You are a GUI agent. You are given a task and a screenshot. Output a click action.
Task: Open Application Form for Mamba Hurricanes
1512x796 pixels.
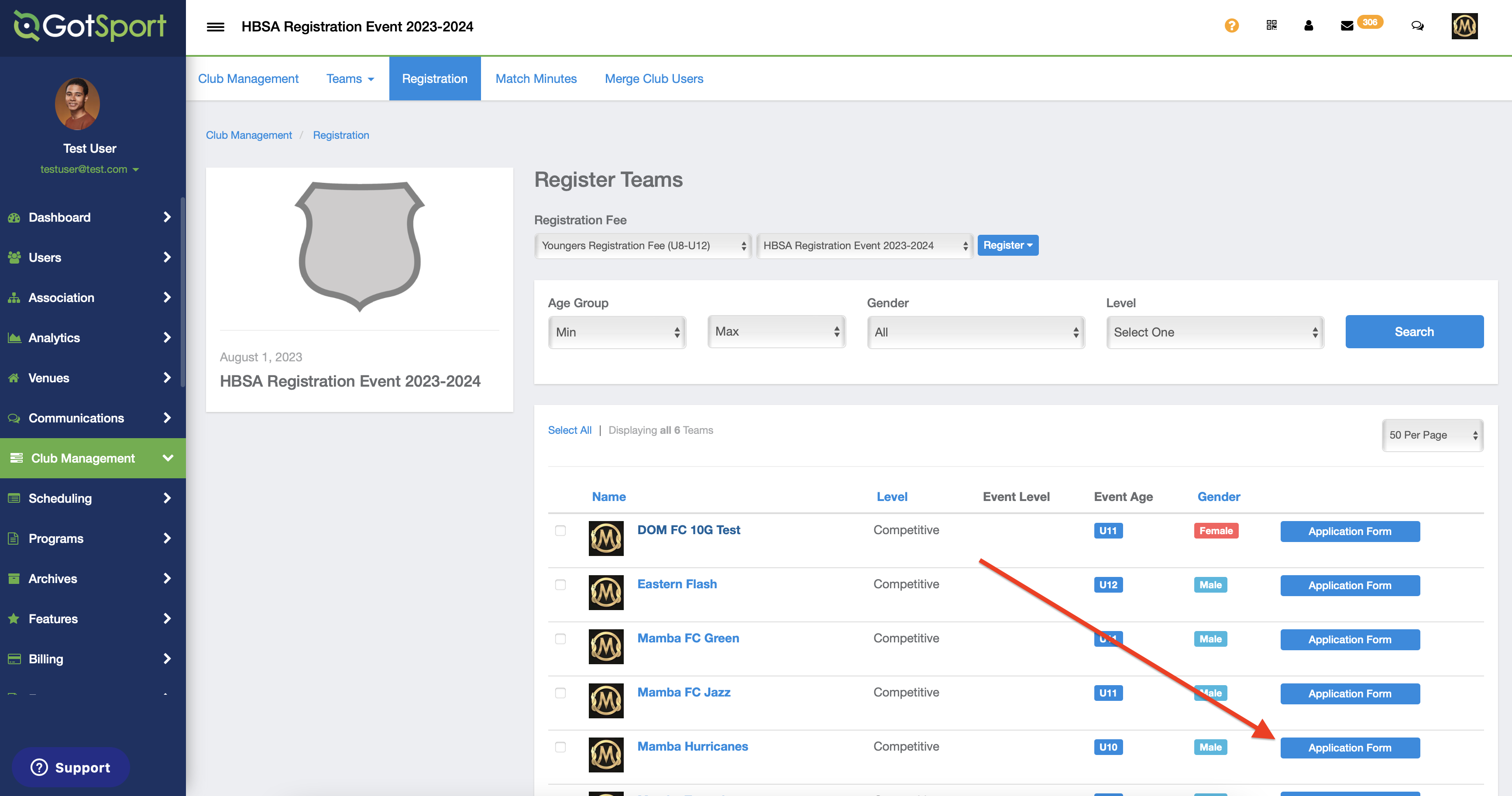(x=1350, y=748)
